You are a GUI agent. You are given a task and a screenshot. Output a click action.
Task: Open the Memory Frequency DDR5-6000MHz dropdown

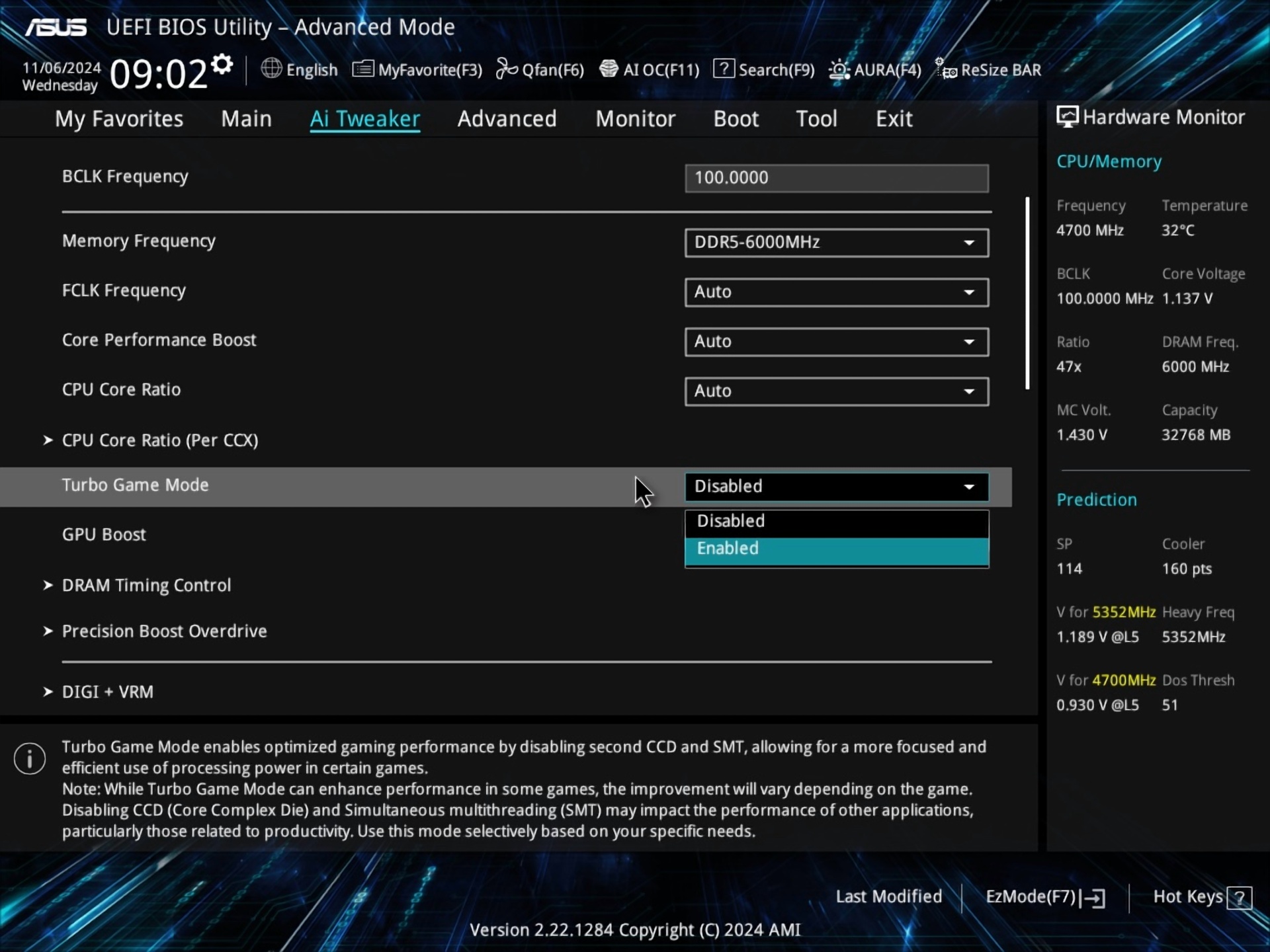tap(837, 242)
